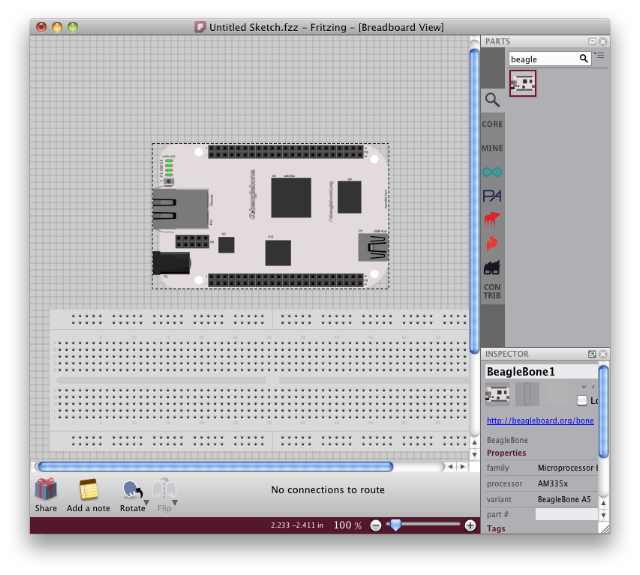Click the Tags heading in Inspector
640x575 pixels.
pyautogui.click(x=496, y=528)
